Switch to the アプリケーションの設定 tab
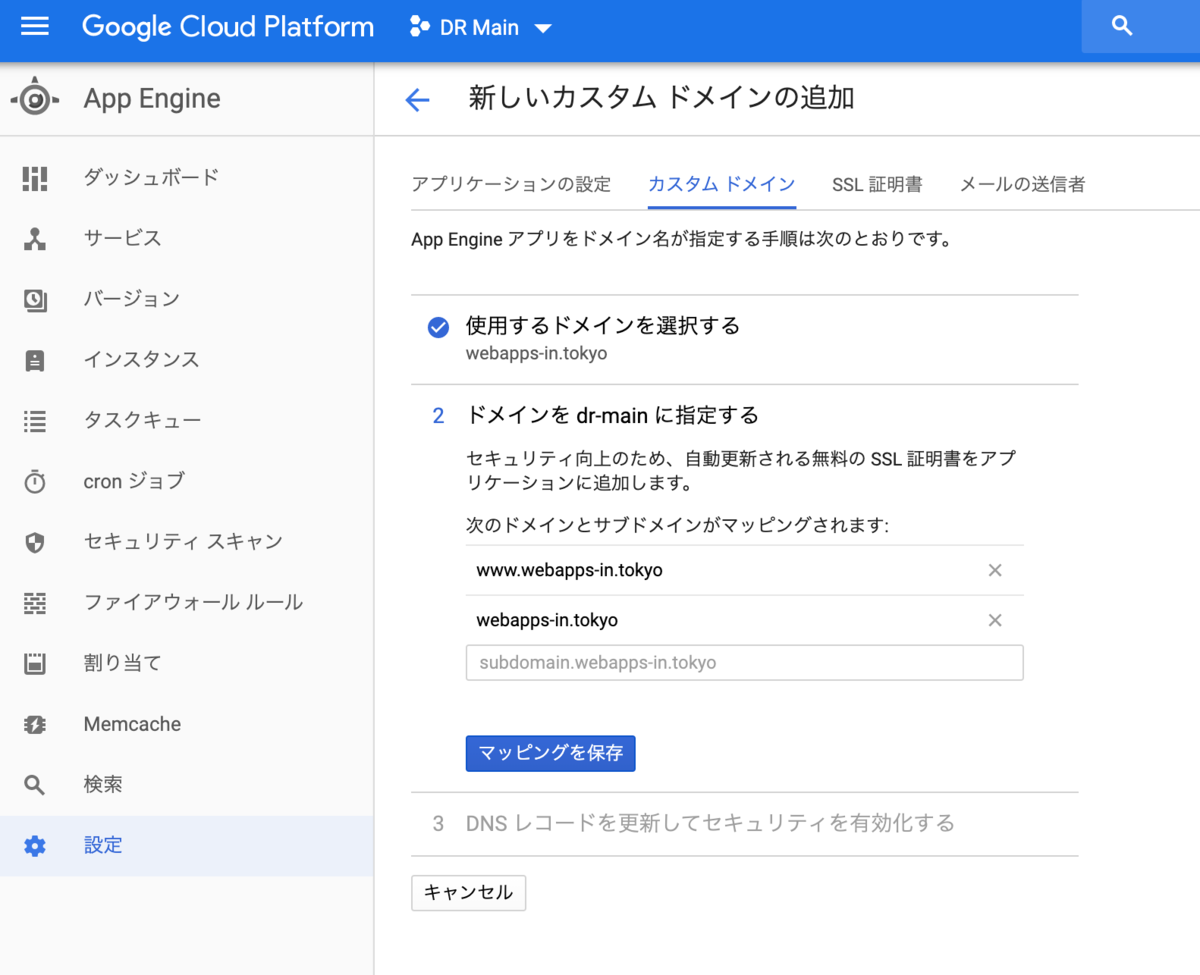Screen dimensions: 1200x975 pos(511,184)
